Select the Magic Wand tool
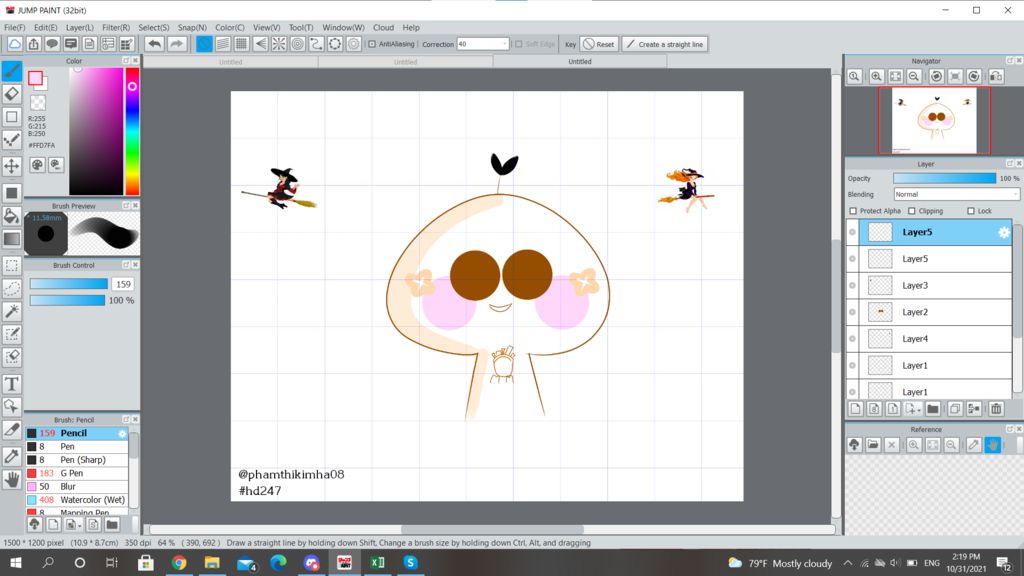Viewport: 1024px width, 576px height. coord(12,312)
